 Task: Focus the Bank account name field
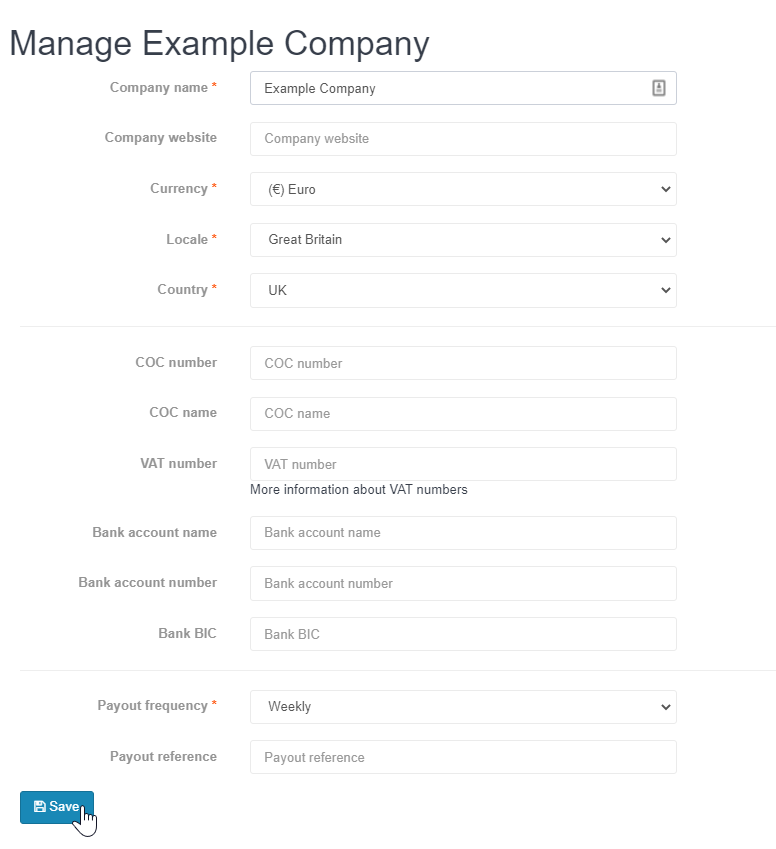point(463,533)
